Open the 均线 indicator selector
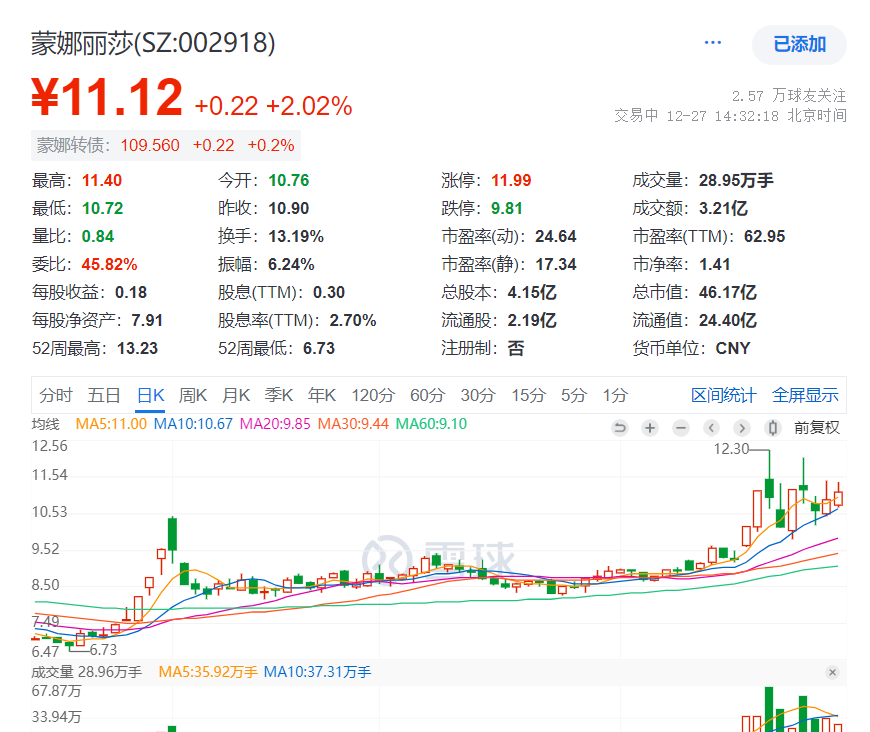 pos(46,424)
